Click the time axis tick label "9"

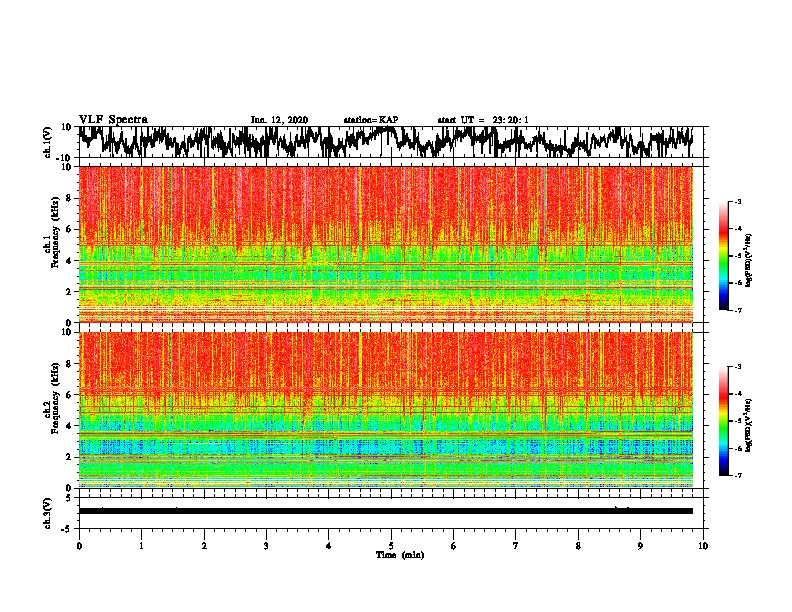[x=640, y=546]
